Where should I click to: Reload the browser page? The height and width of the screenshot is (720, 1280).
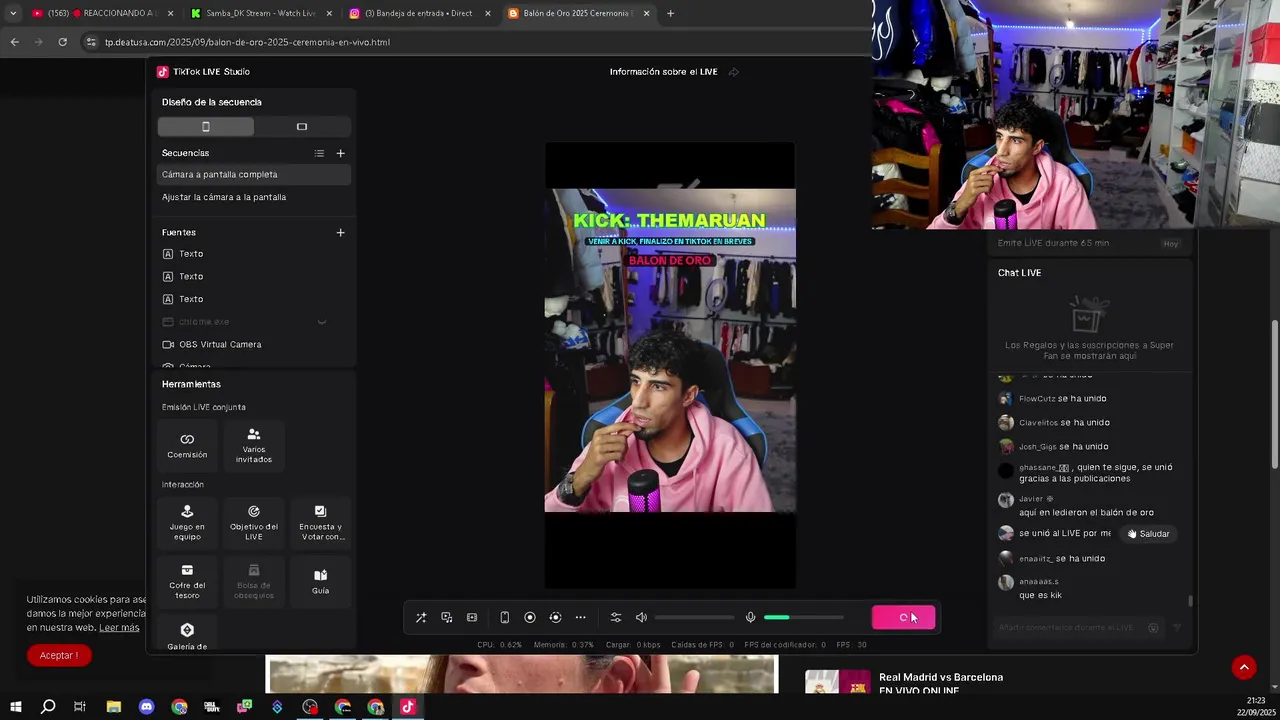point(62,42)
